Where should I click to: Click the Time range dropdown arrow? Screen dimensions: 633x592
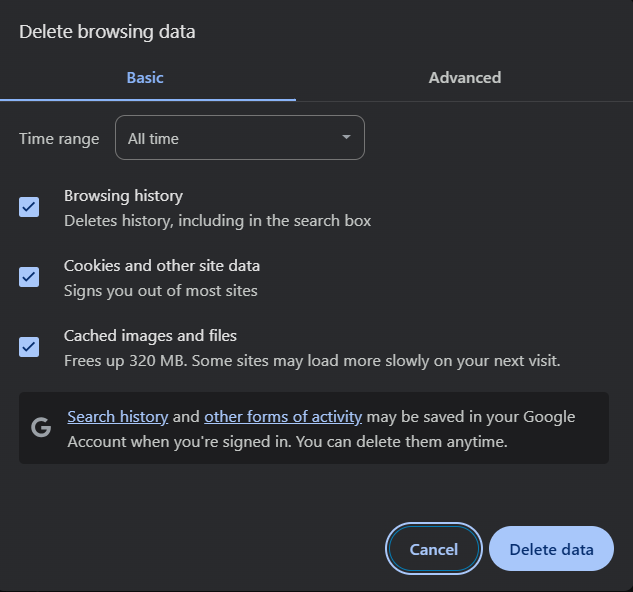(346, 137)
